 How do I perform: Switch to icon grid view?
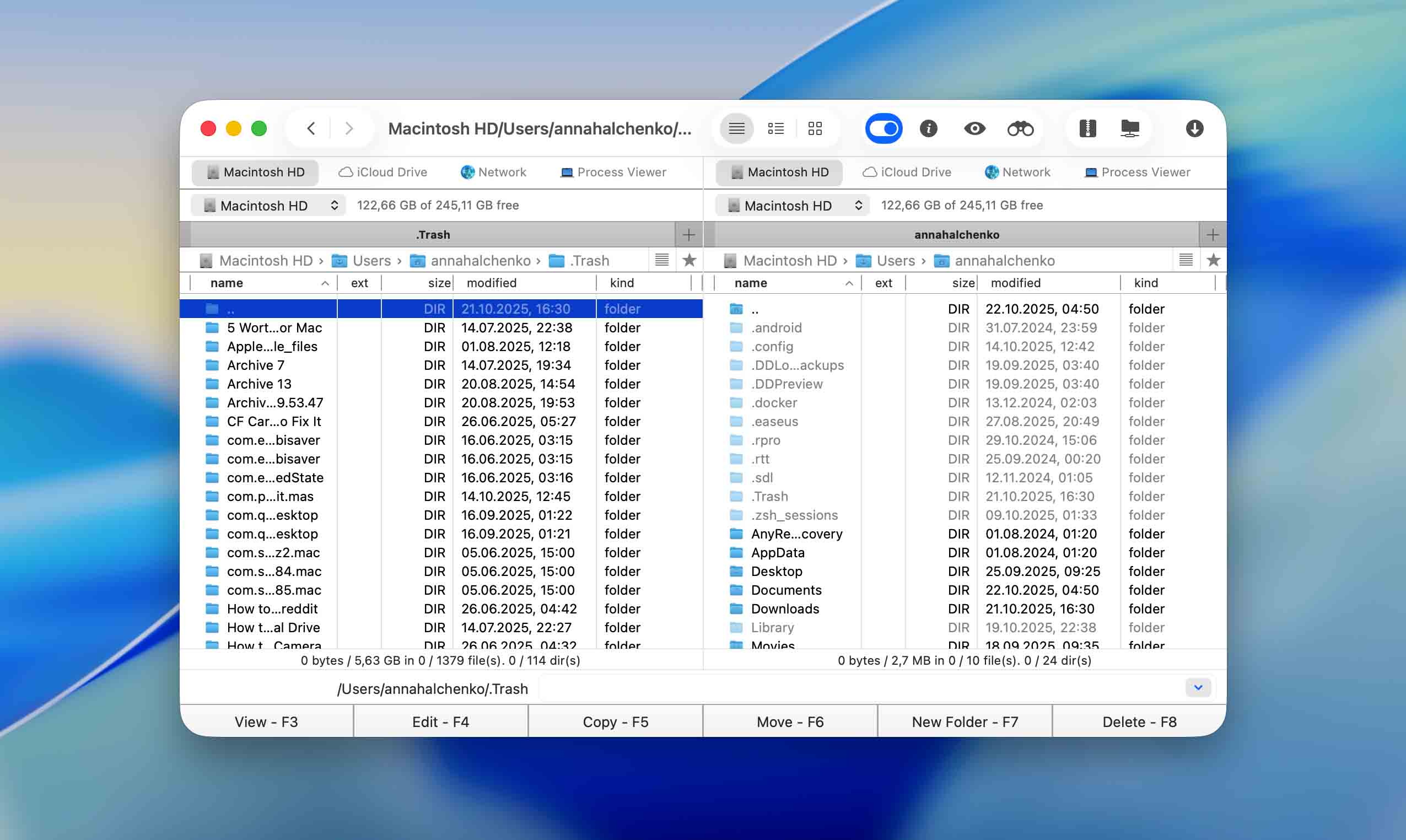(x=815, y=129)
